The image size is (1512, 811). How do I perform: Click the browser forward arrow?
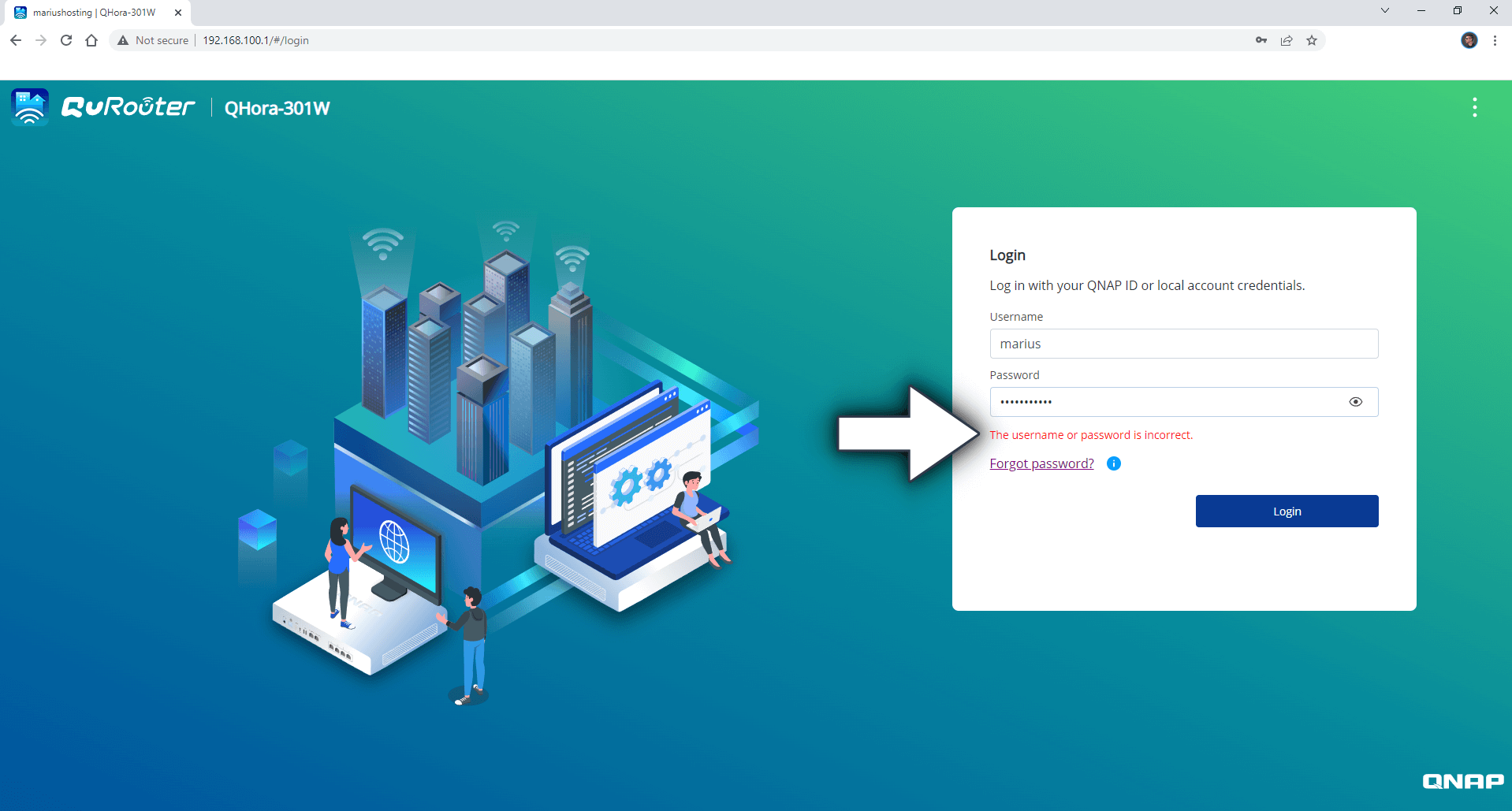41,40
